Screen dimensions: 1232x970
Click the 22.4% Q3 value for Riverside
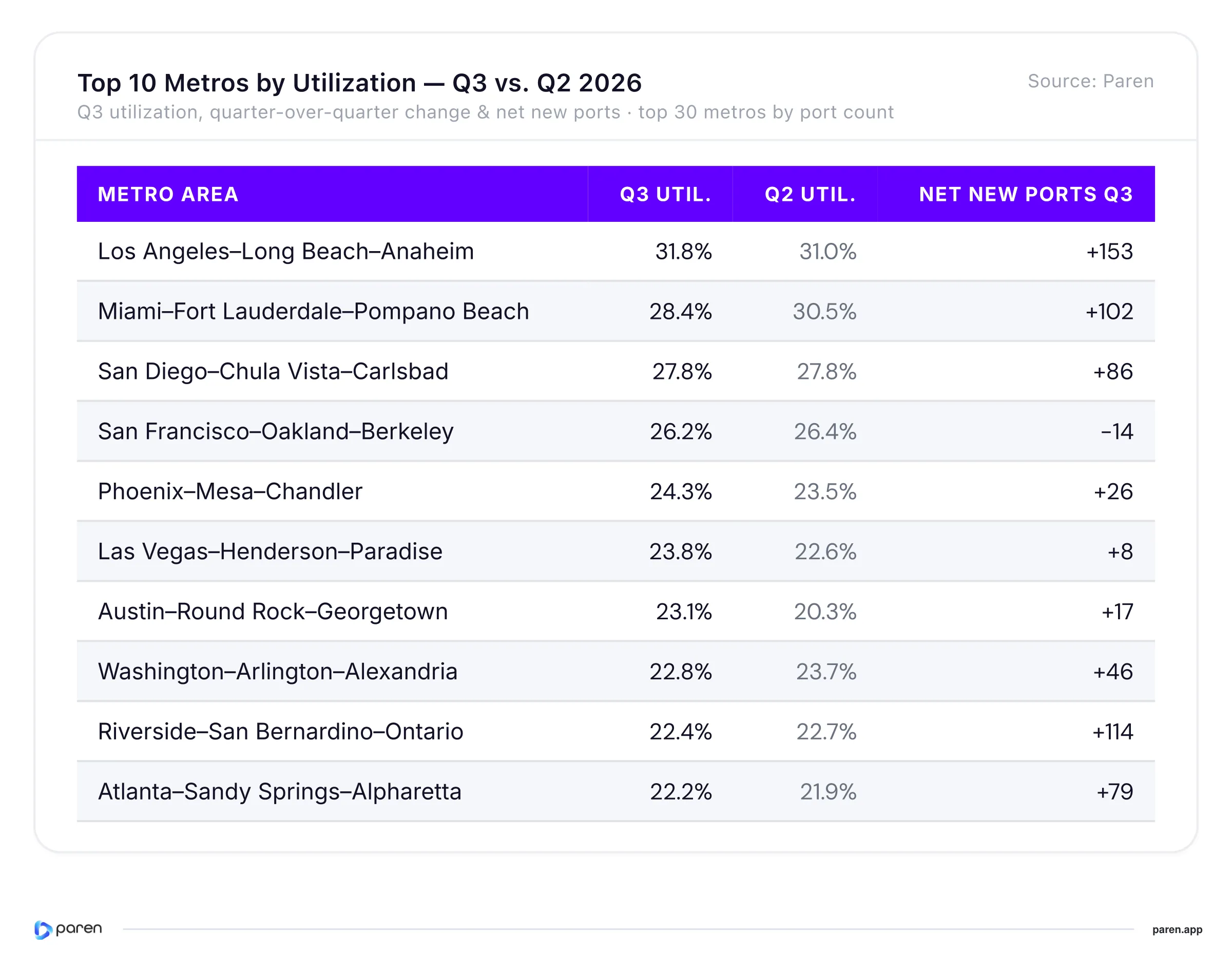[x=681, y=731]
